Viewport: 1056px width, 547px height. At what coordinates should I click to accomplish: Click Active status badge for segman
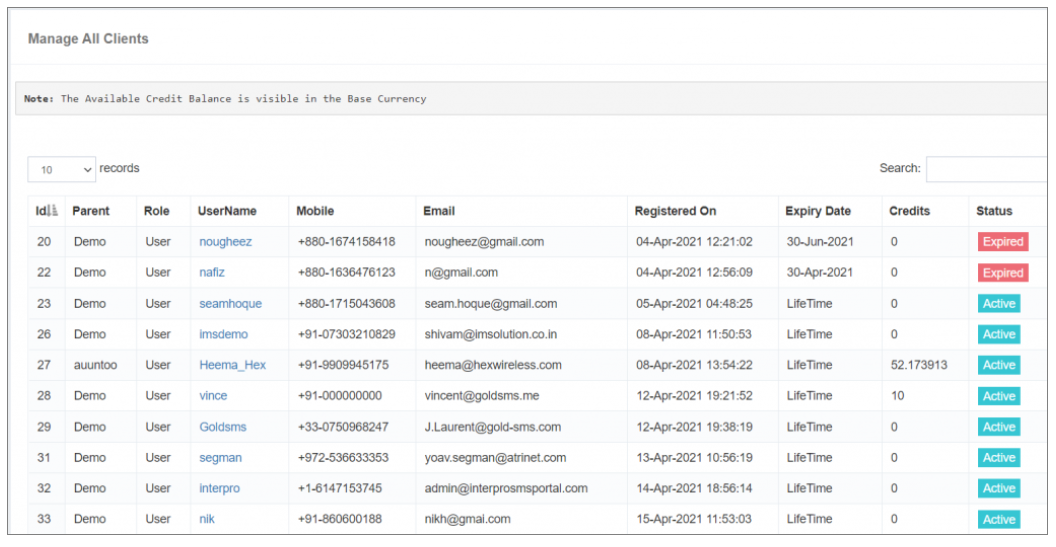[999, 458]
